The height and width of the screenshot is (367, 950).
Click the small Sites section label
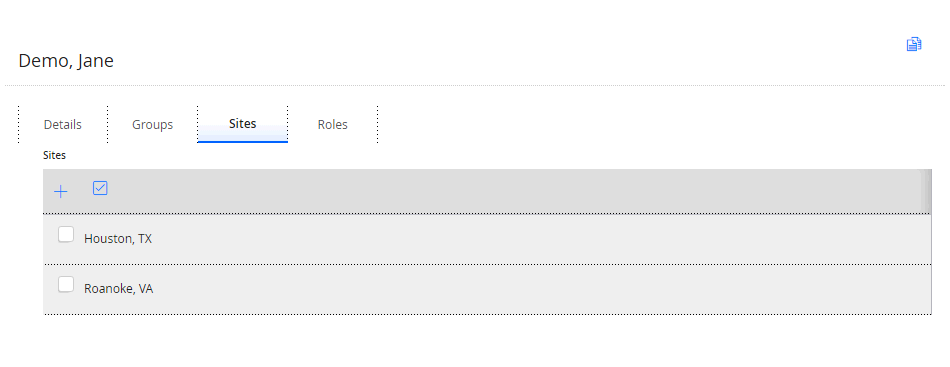coord(55,155)
